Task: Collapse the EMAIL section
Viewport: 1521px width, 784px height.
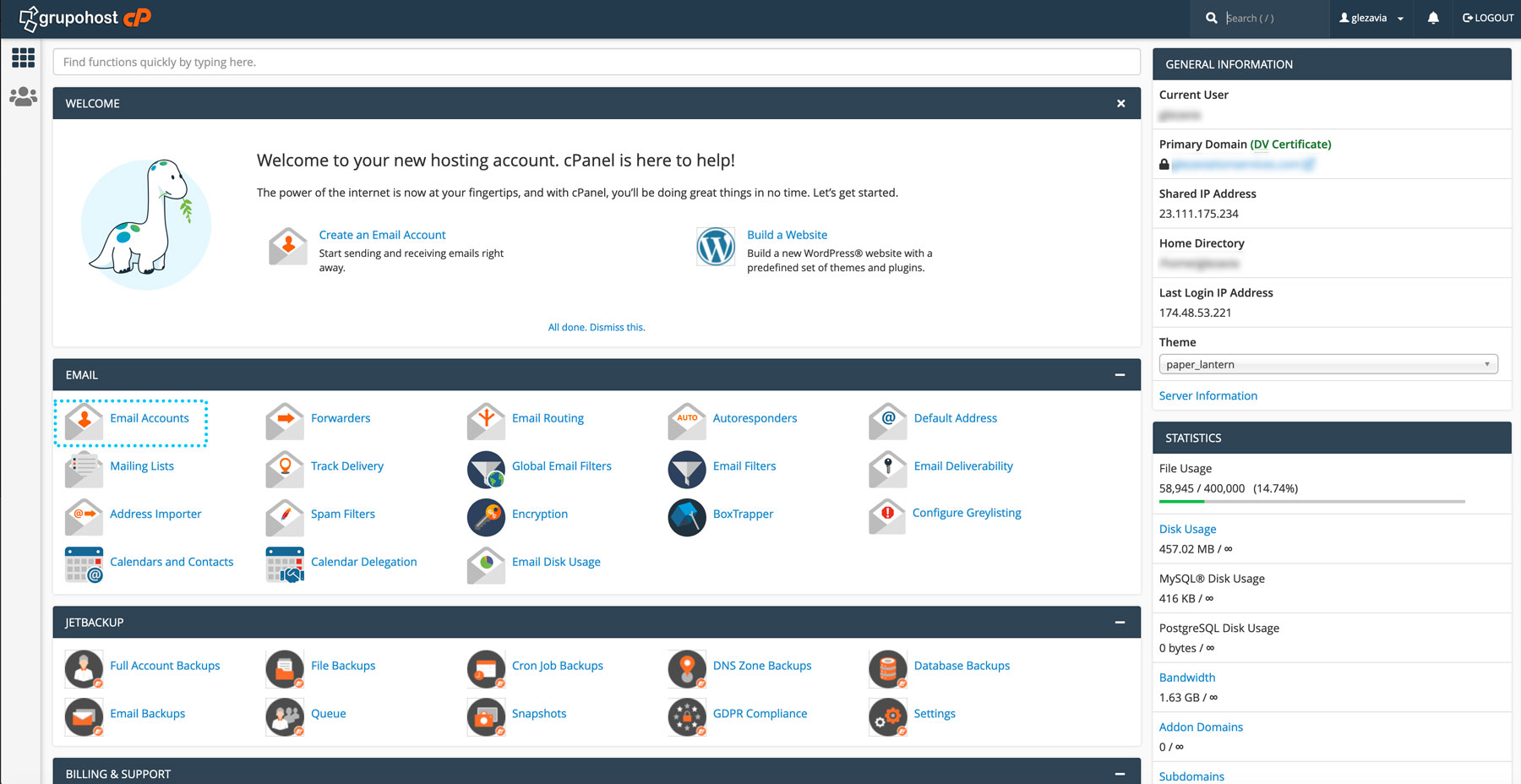Action: (1120, 375)
